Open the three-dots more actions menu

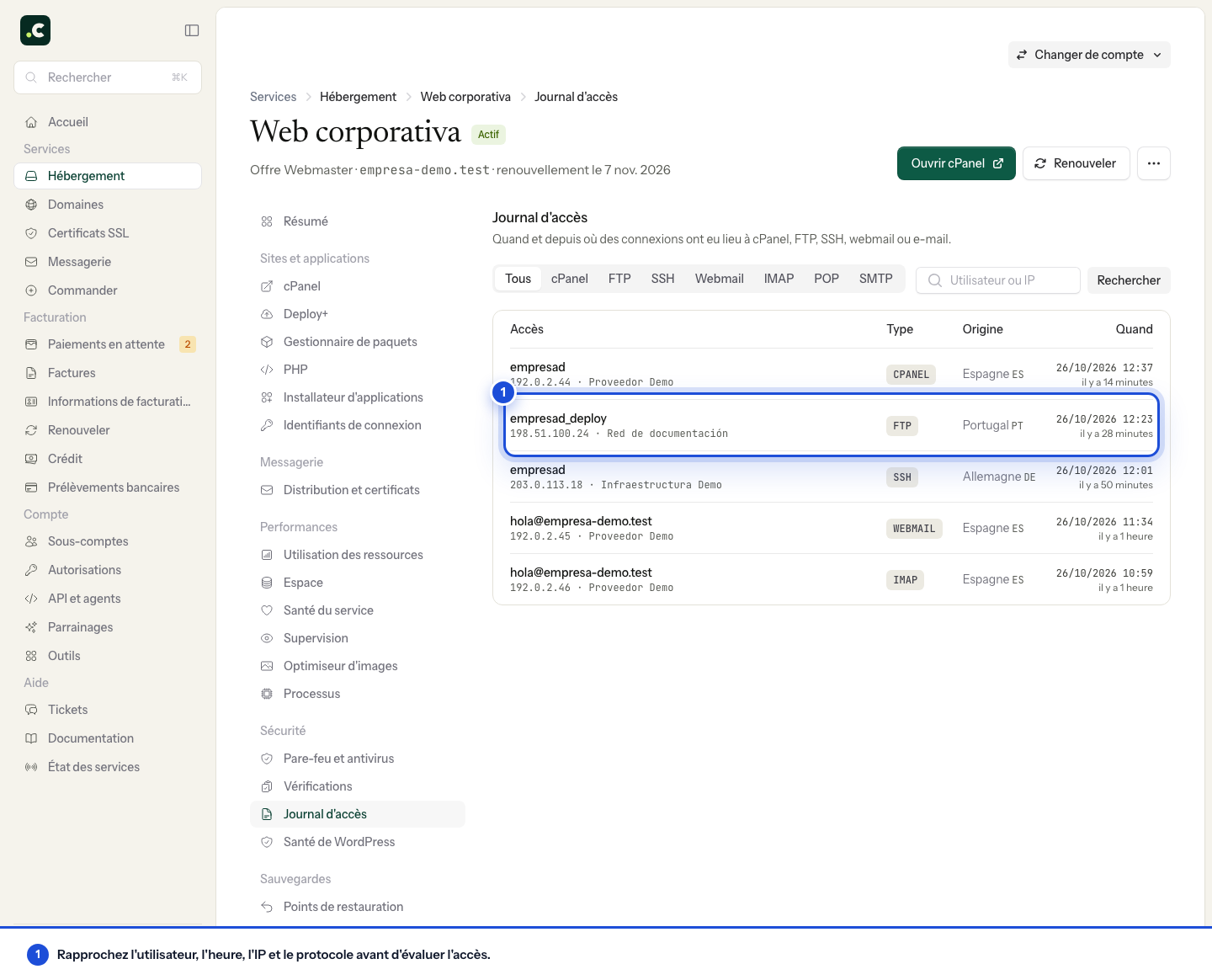[x=1154, y=163]
